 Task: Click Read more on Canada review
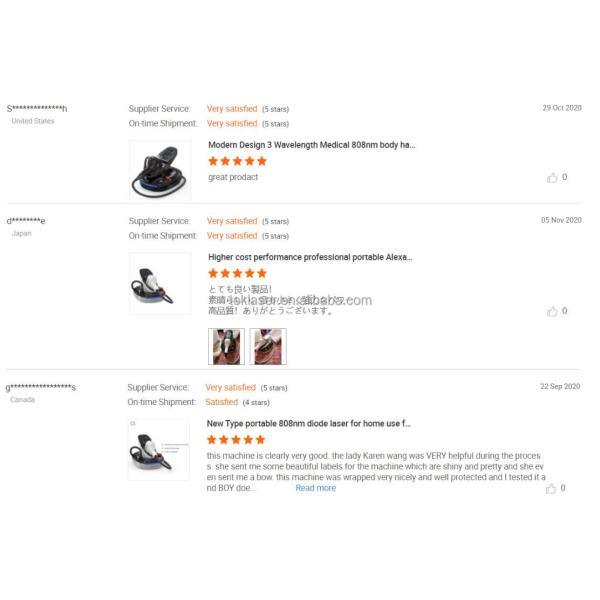tap(316, 488)
